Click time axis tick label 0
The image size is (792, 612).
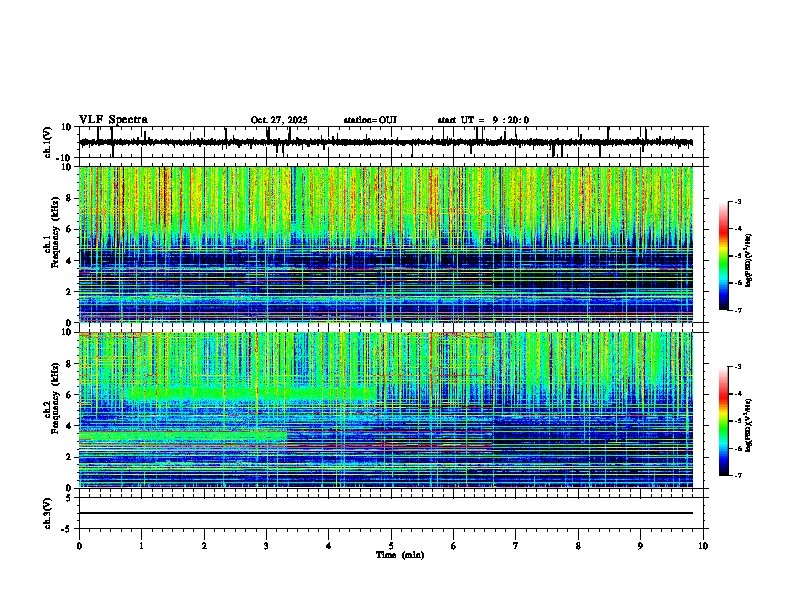[79, 546]
